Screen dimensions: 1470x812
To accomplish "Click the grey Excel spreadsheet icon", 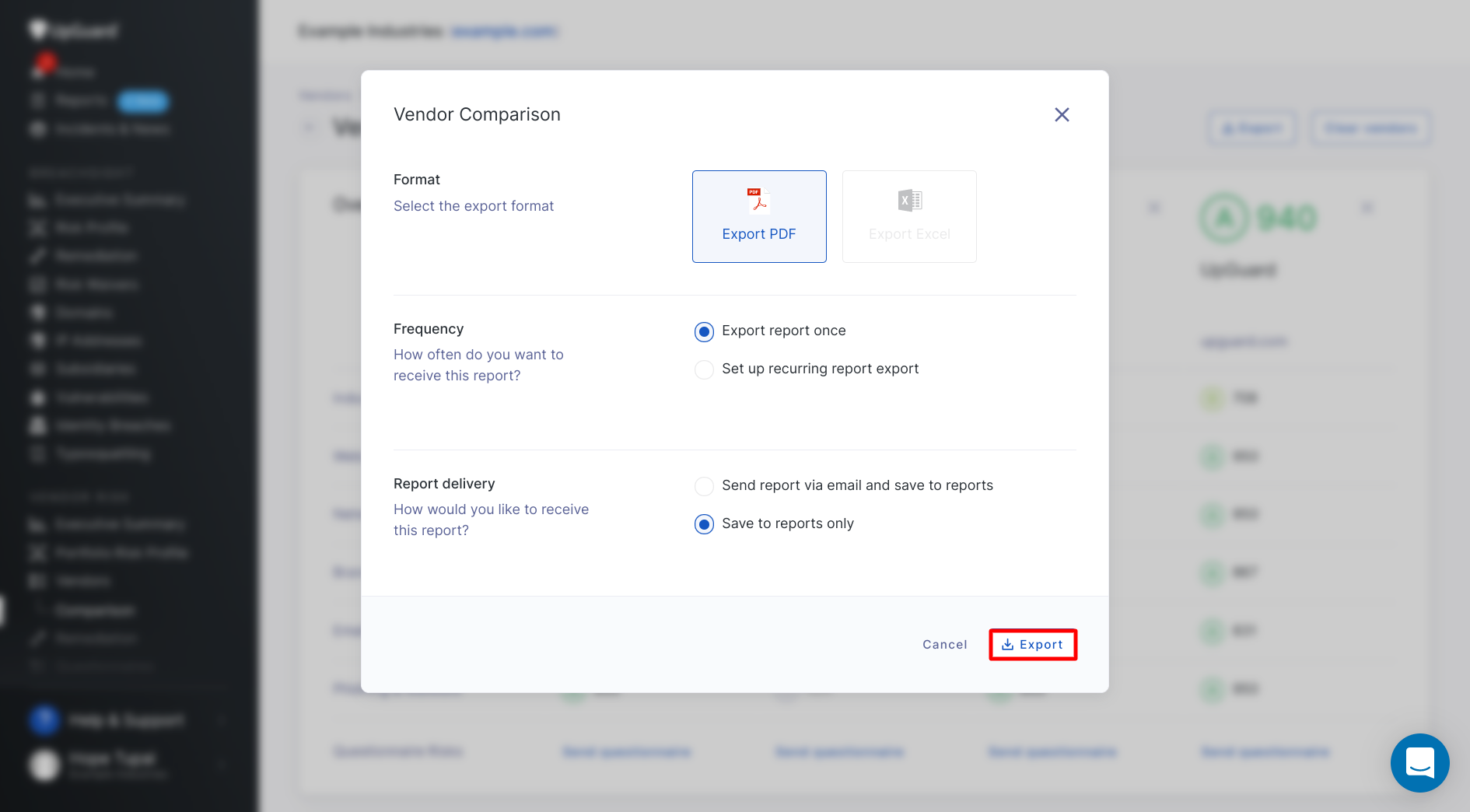I will 909,201.
